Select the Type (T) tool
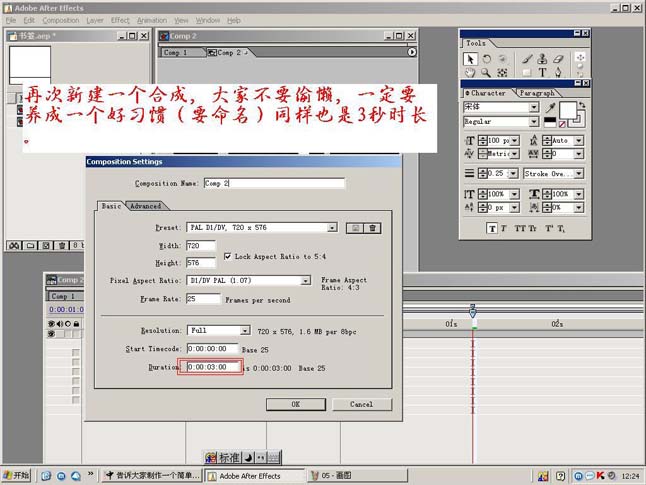Viewport: 646px width, 485px height. point(542,73)
